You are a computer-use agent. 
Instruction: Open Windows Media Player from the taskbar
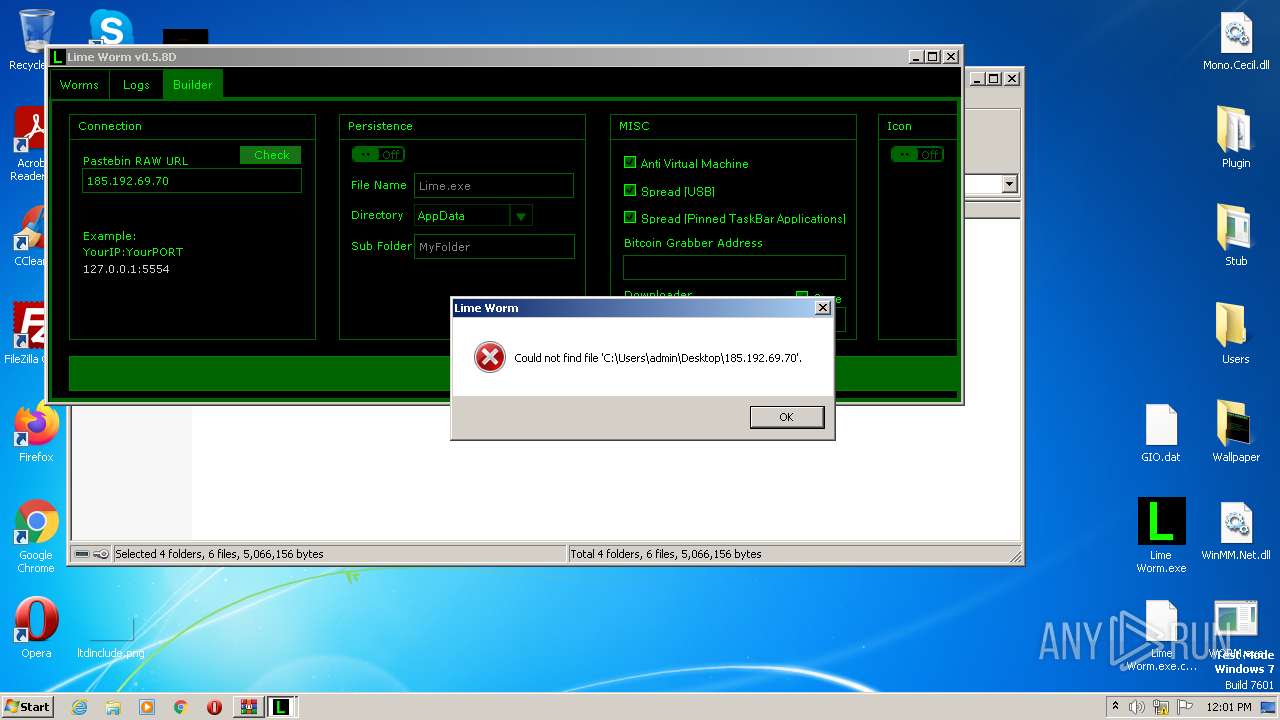pos(147,707)
